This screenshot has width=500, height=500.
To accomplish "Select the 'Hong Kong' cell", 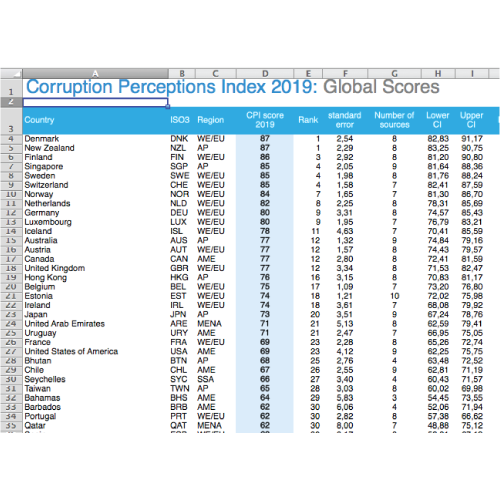I will pyautogui.click(x=95, y=277).
